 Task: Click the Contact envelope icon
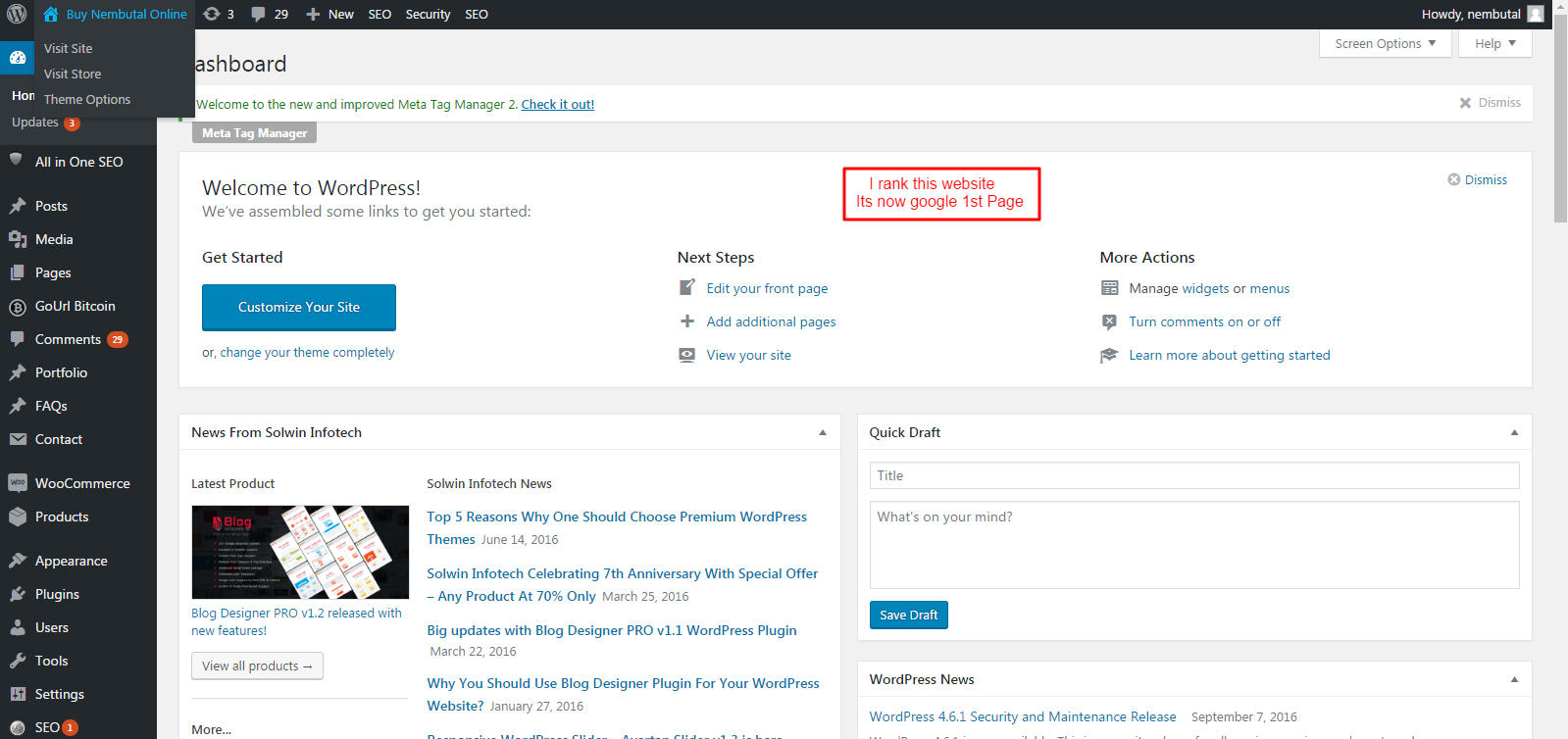tap(18, 439)
